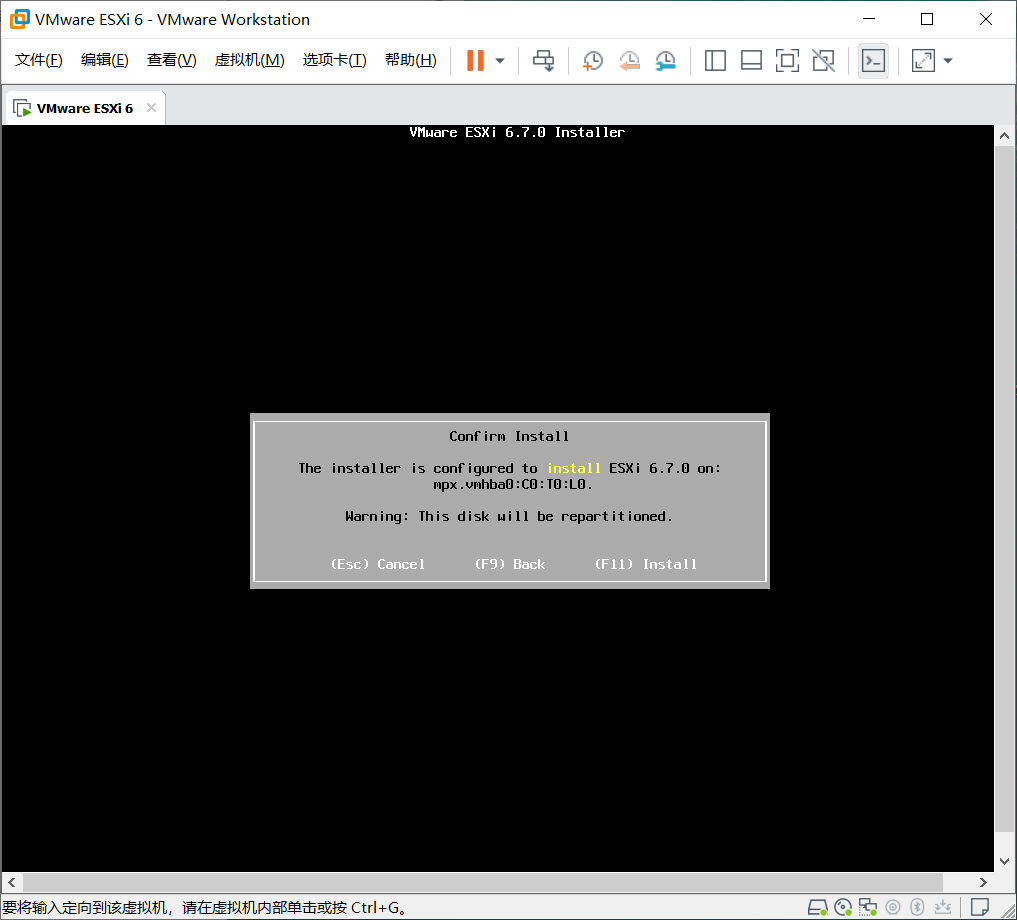Toggle the console view icon
Screen dimensions: 1017x920
(x=873, y=61)
